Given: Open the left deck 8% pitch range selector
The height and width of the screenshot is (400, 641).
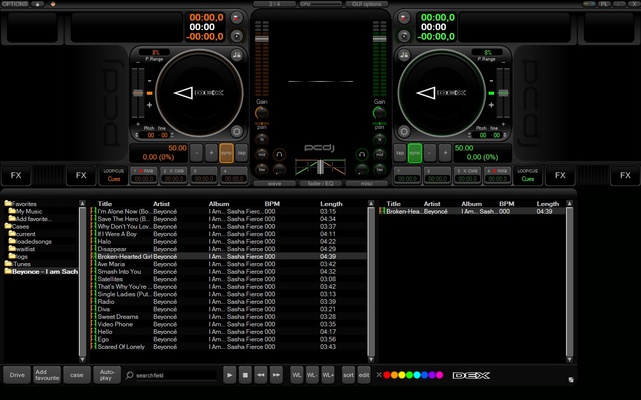Looking at the screenshot, I should [x=155, y=52].
